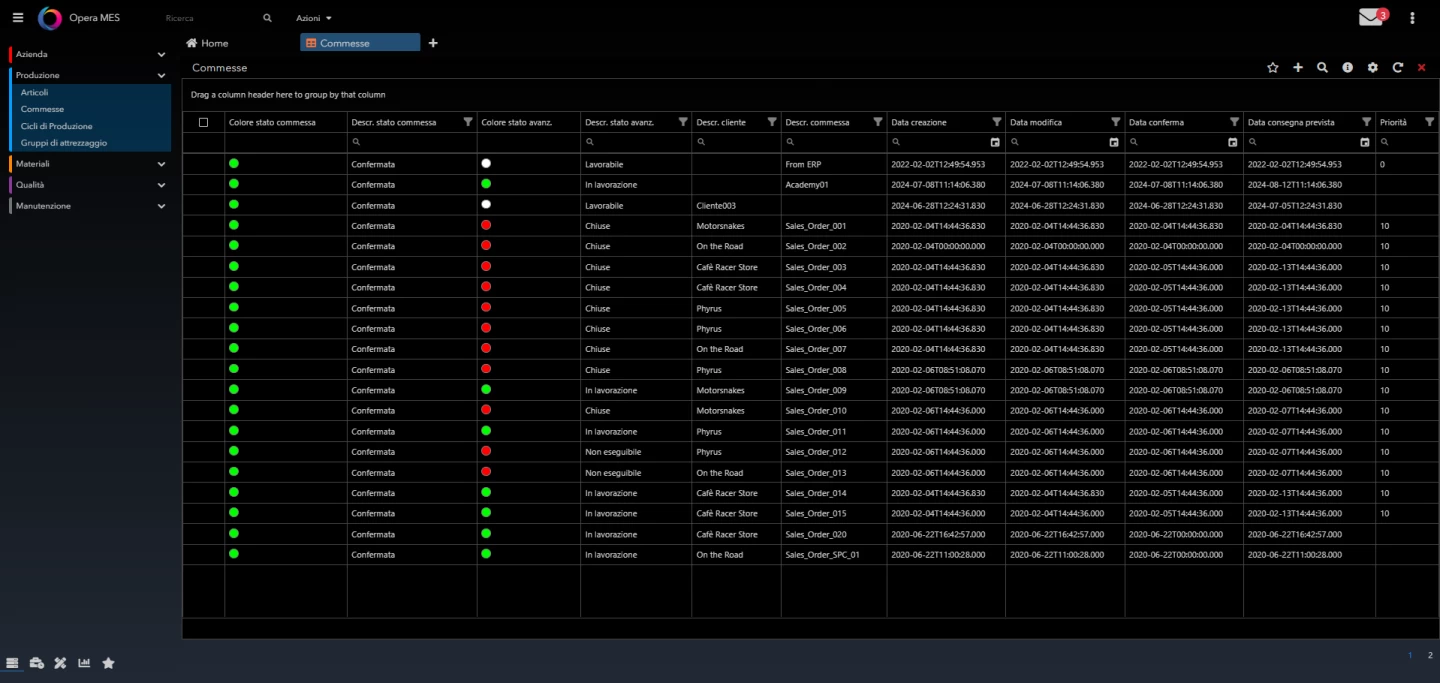Mark Commesse as favorite with star outline
1440x683 pixels.
1273,67
